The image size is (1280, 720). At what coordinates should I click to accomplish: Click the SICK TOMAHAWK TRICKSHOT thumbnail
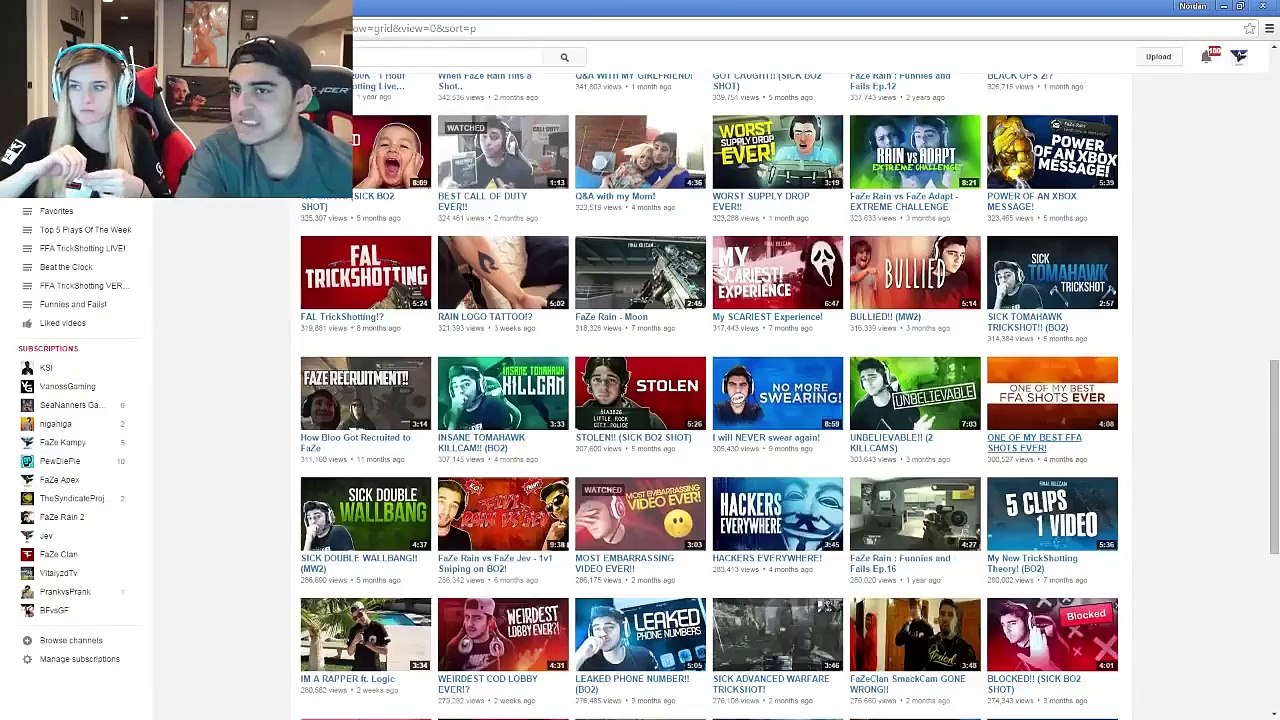coord(1052,273)
